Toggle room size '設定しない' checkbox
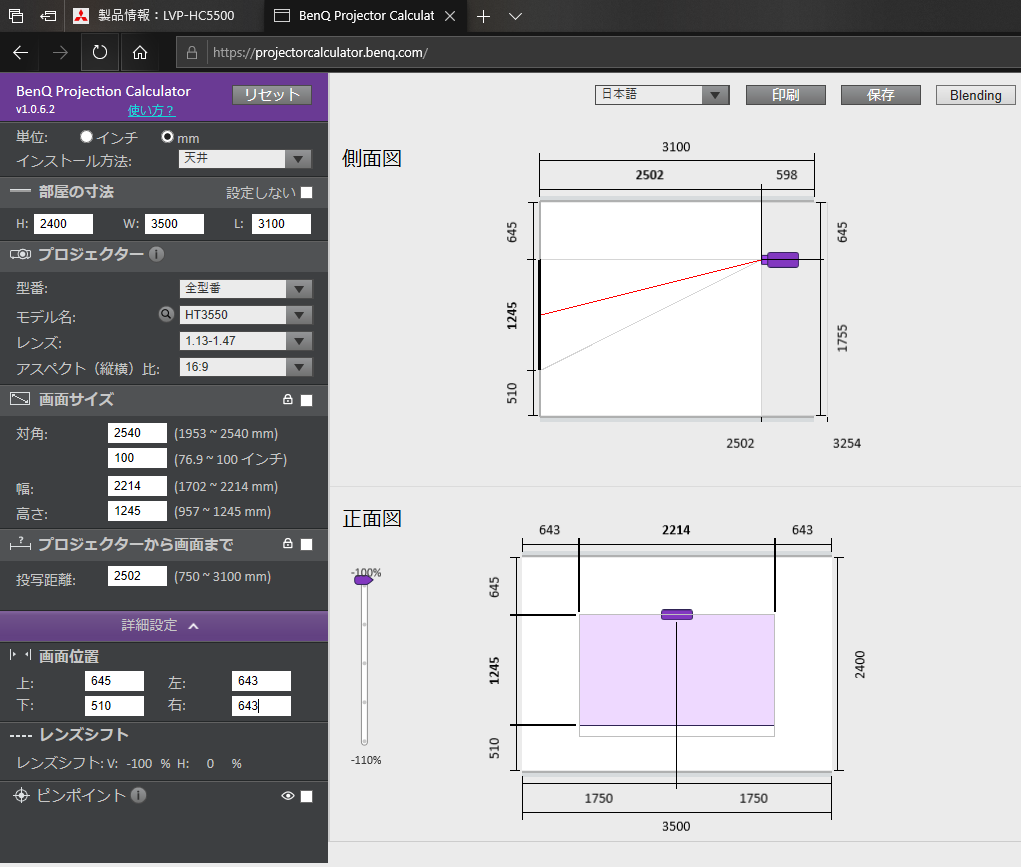 [307, 192]
